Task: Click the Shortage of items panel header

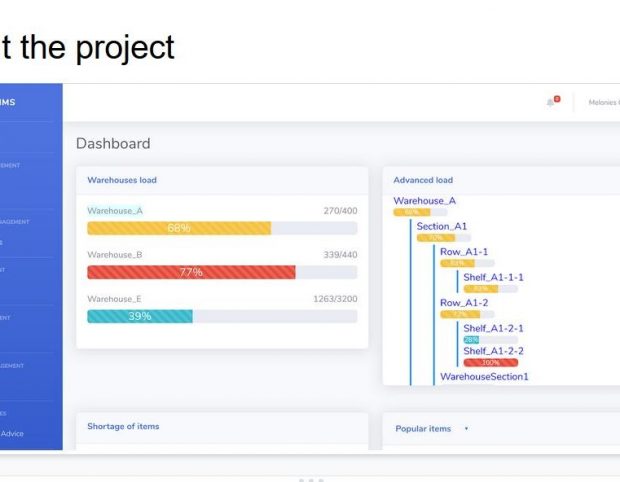Action: point(123,427)
